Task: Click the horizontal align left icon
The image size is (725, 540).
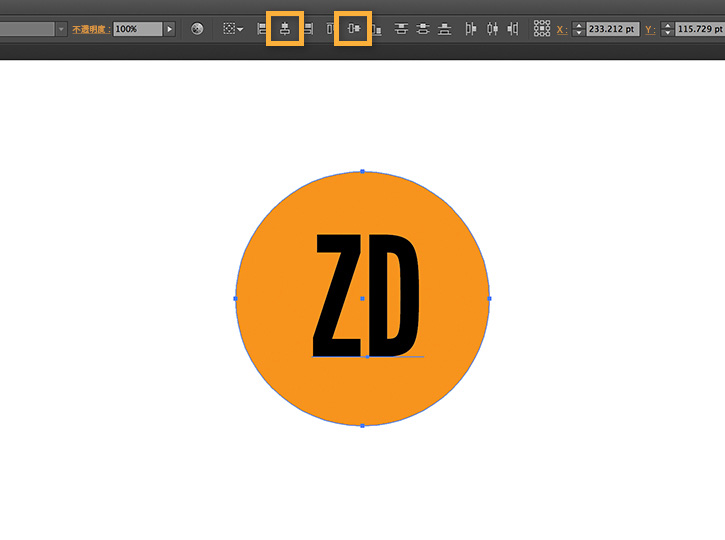Action: tap(262, 29)
